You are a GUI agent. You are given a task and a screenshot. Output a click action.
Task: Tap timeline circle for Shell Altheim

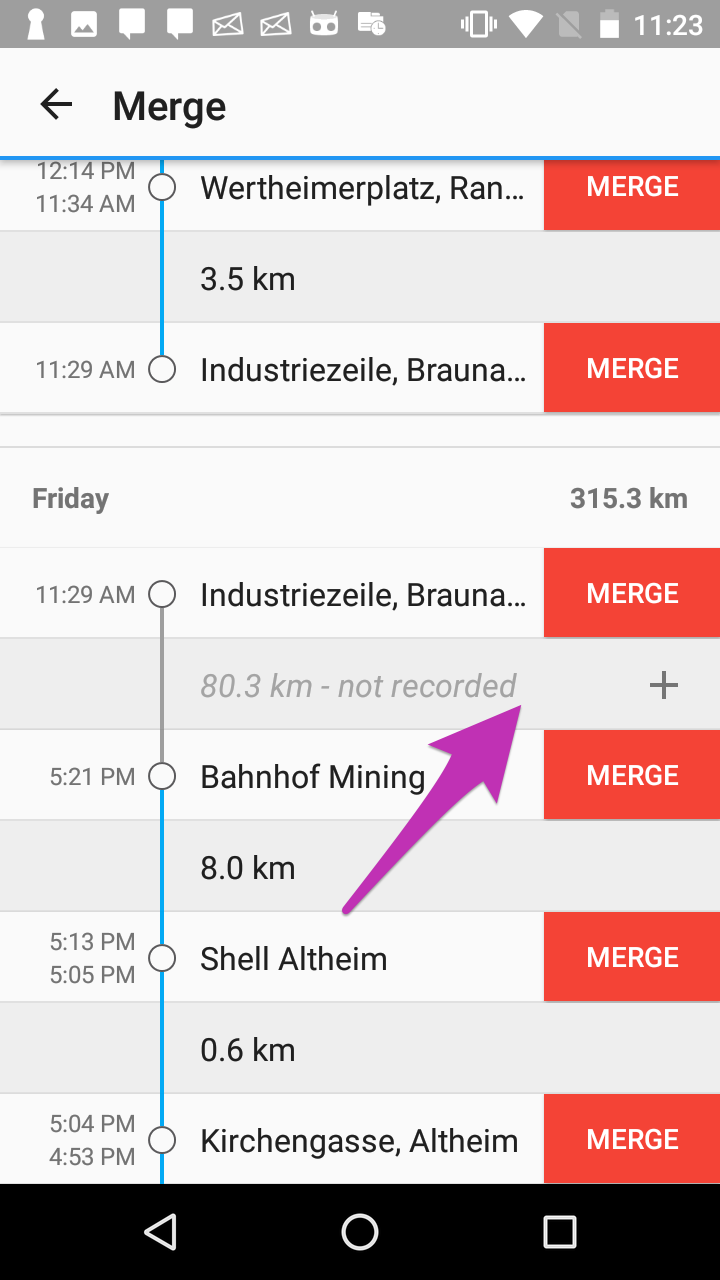click(x=162, y=958)
